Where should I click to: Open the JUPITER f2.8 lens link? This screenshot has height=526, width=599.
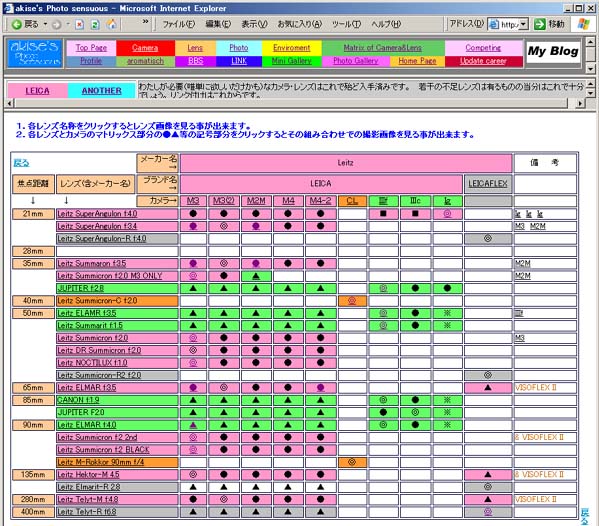tap(81, 288)
